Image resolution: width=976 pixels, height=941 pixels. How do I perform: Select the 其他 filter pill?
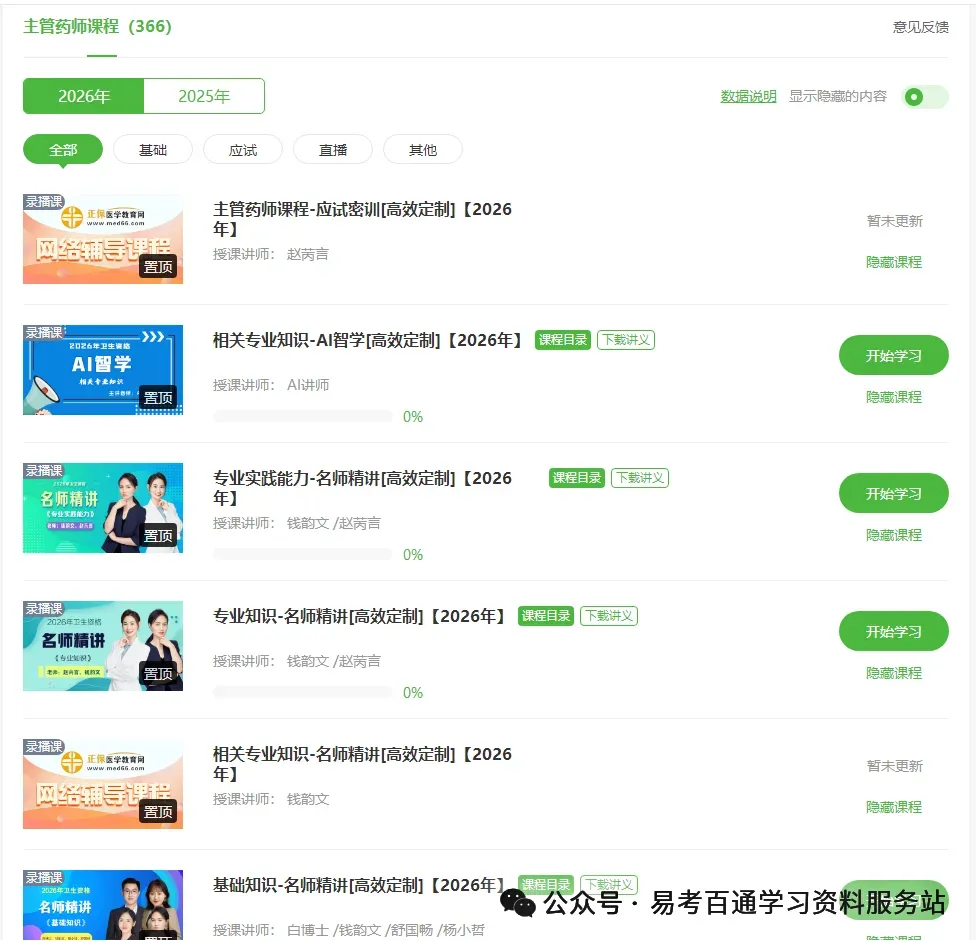click(x=423, y=149)
